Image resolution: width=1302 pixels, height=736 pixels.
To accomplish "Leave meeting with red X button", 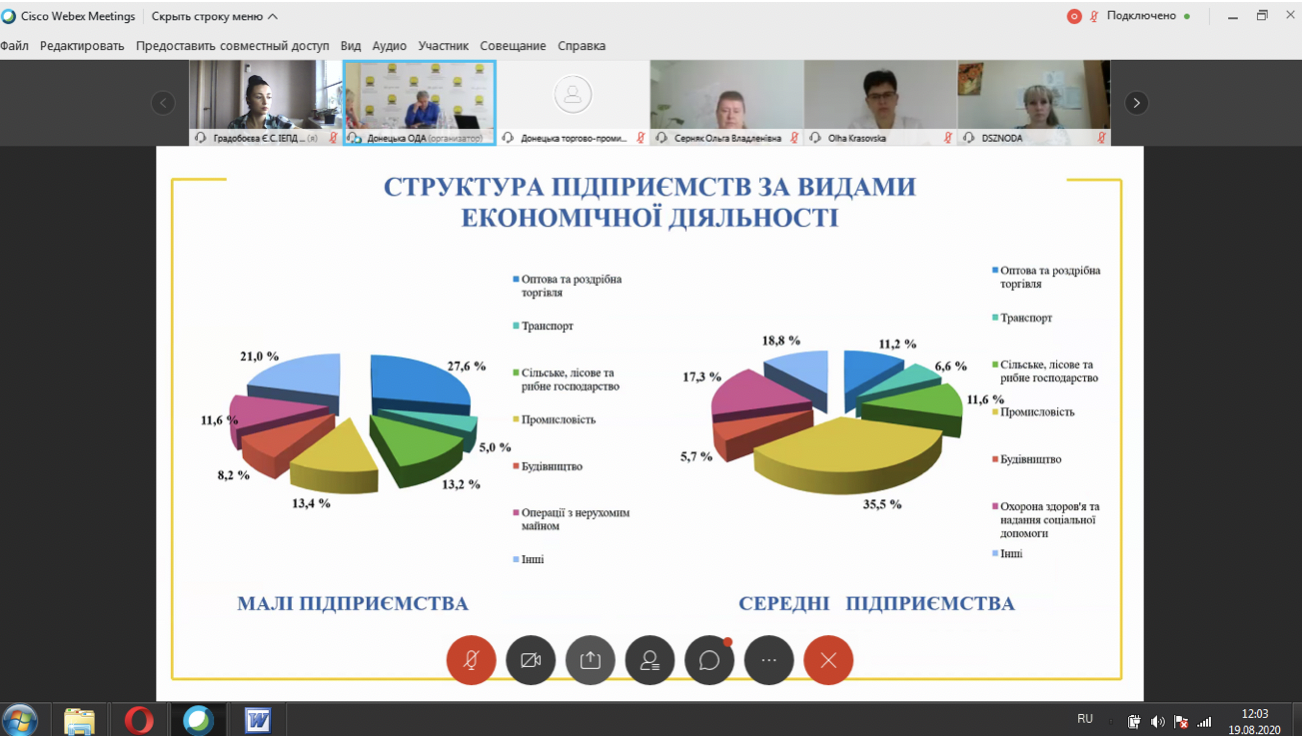I will click(828, 660).
